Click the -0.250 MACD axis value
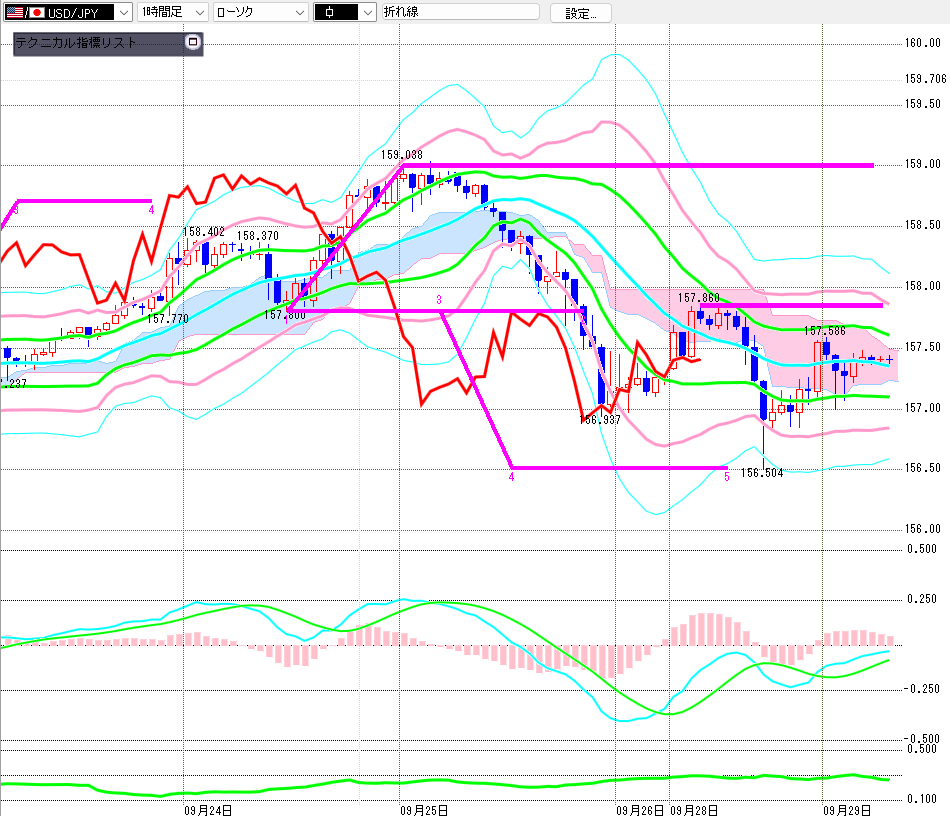This screenshot has width=950, height=816. tap(922, 689)
